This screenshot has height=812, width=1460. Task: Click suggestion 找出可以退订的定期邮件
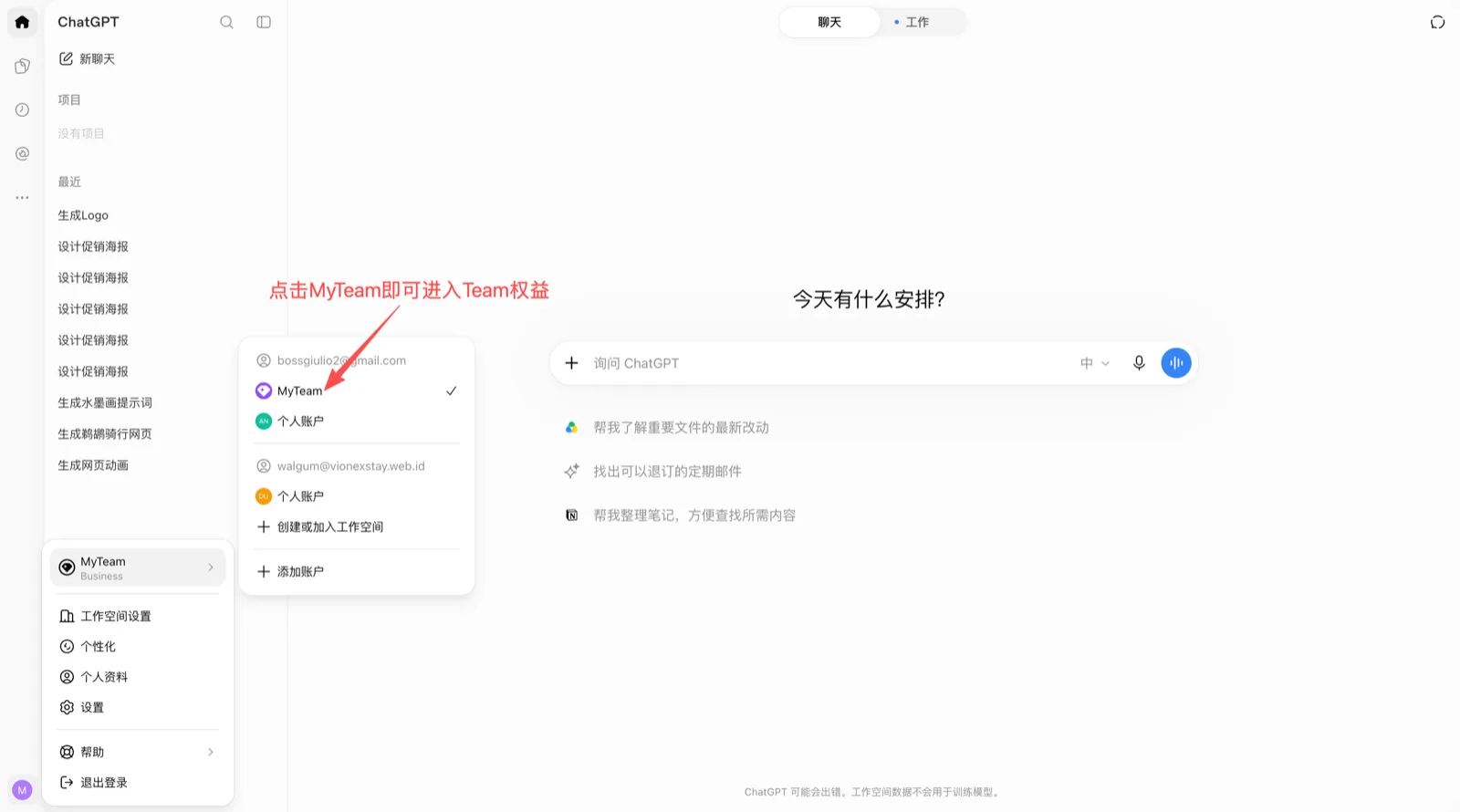[x=667, y=471]
